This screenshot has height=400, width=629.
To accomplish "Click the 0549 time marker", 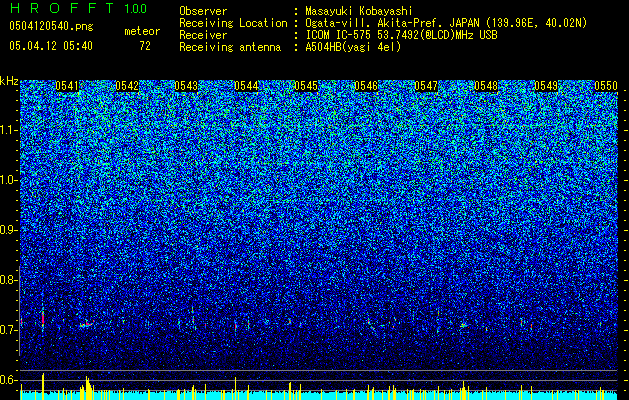I will 546,86.
